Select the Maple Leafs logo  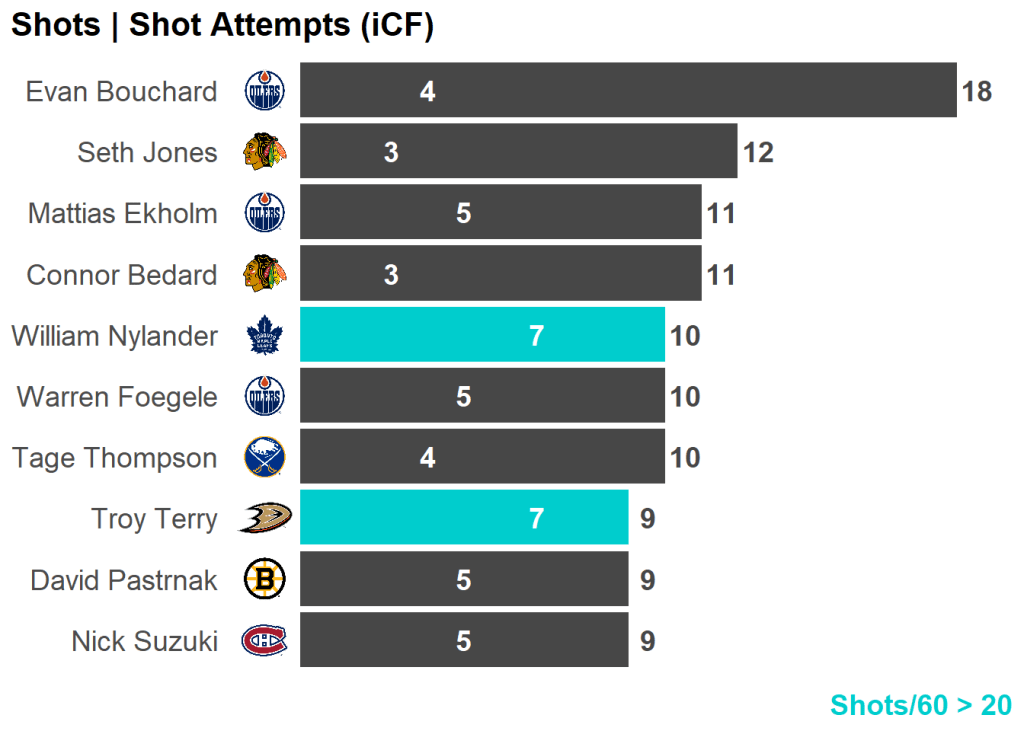(265, 336)
